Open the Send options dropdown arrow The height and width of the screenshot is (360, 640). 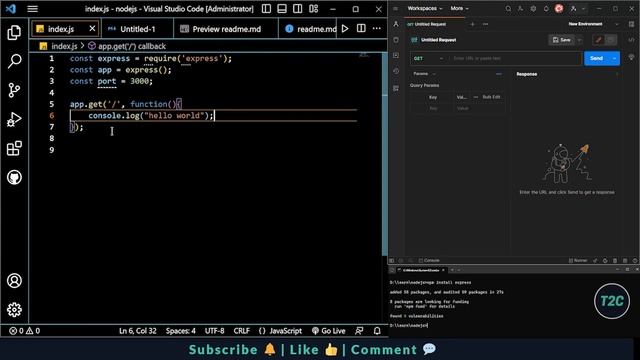point(614,58)
